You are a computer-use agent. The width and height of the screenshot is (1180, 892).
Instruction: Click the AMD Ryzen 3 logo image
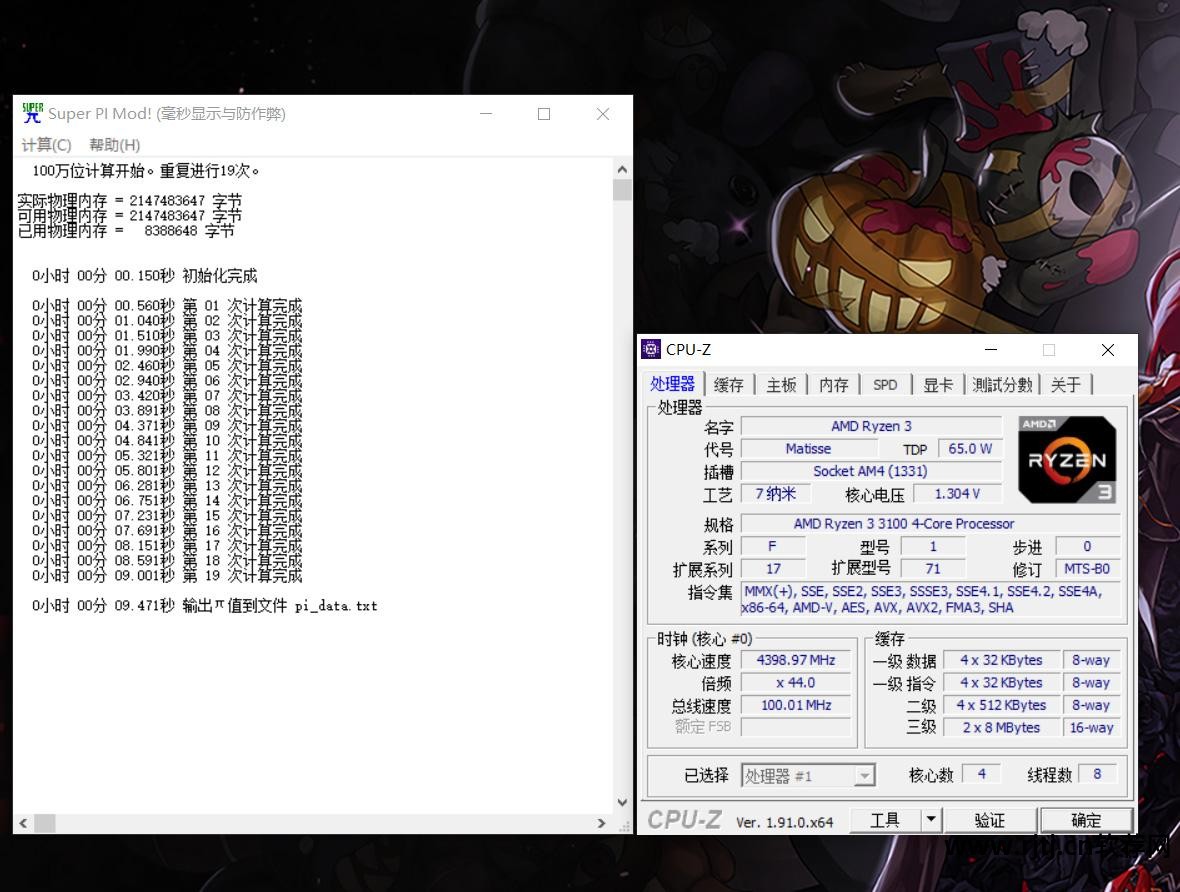(x=1067, y=459)
